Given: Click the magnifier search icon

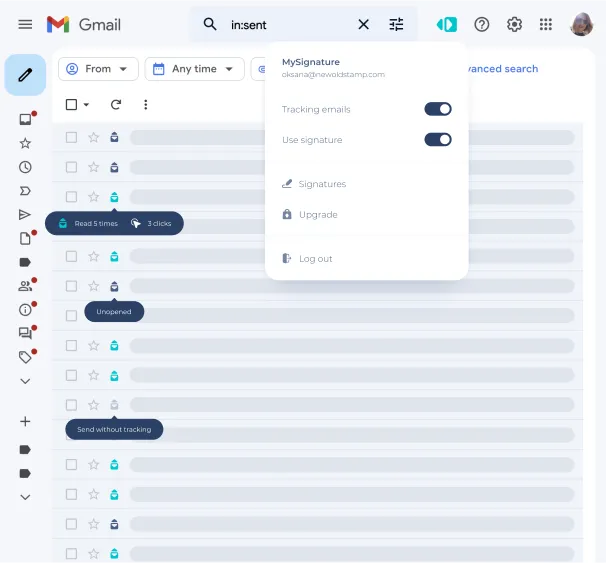Looking at the screenshot, I should (x=210, y=24).
